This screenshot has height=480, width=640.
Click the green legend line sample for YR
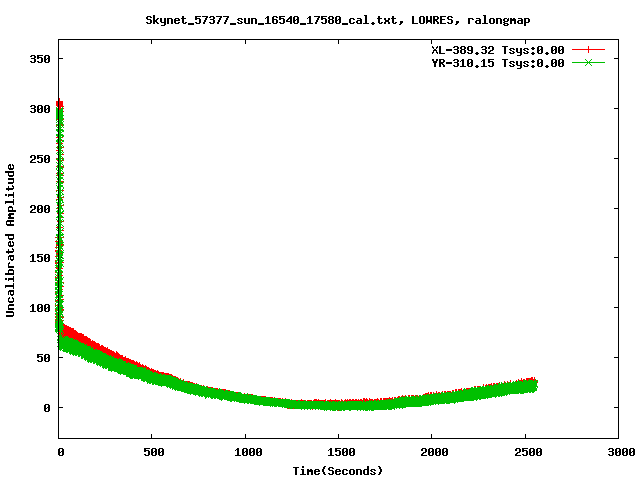pyautogui.click(x=588, y=62)
